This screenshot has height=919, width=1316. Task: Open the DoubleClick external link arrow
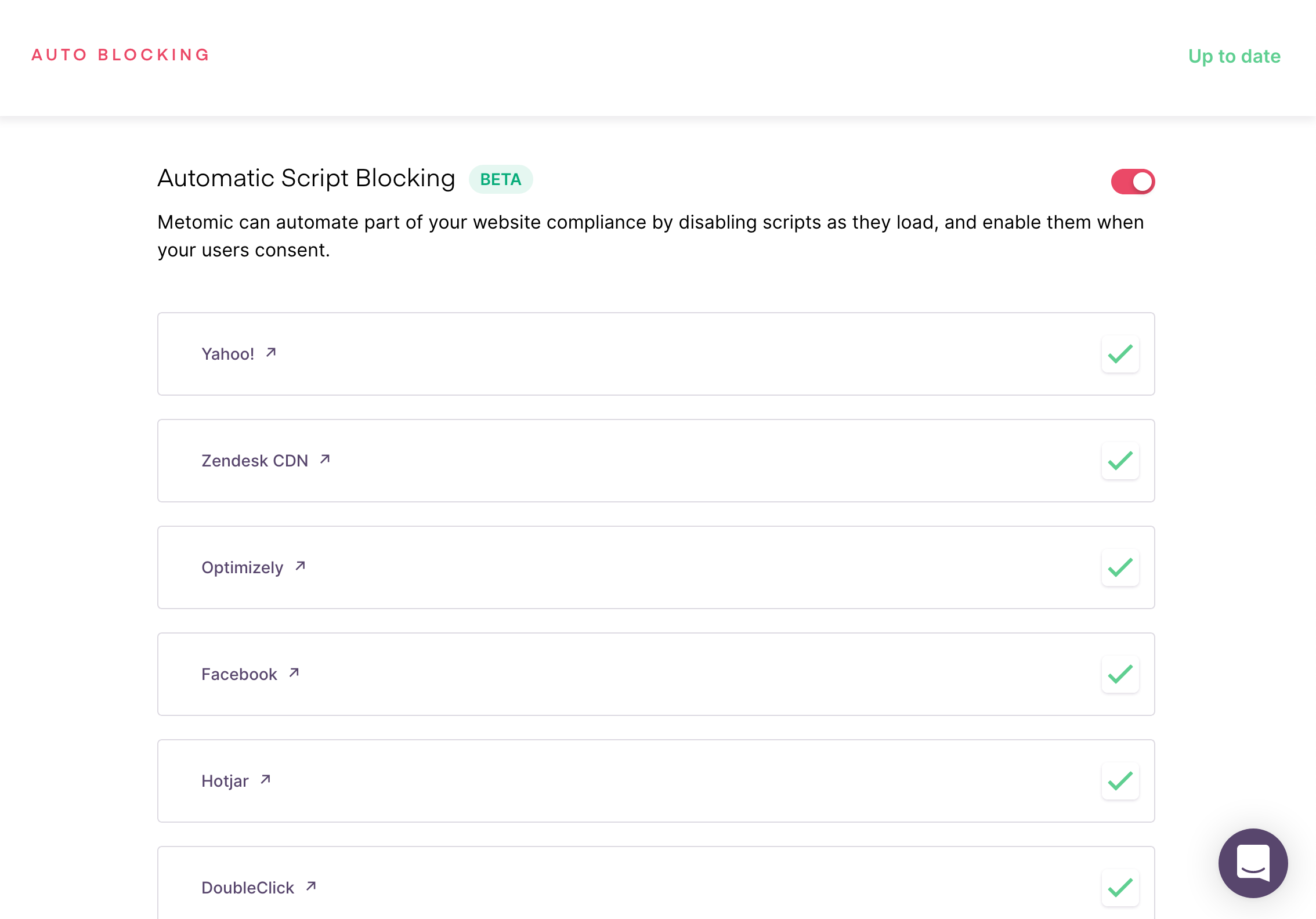click(311, 886)
